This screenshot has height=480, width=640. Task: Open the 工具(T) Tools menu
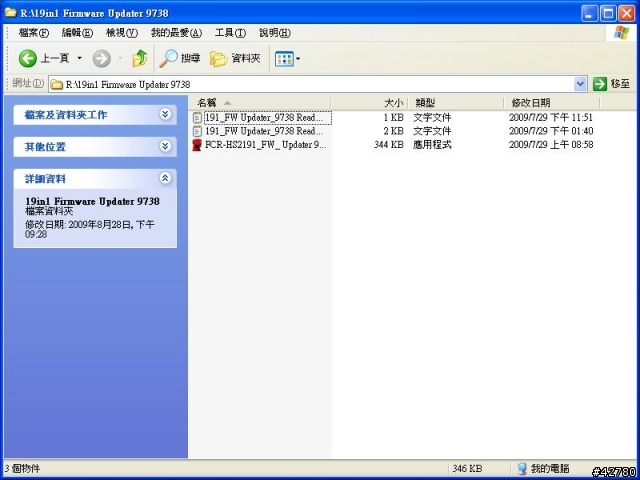click(231, 33)
